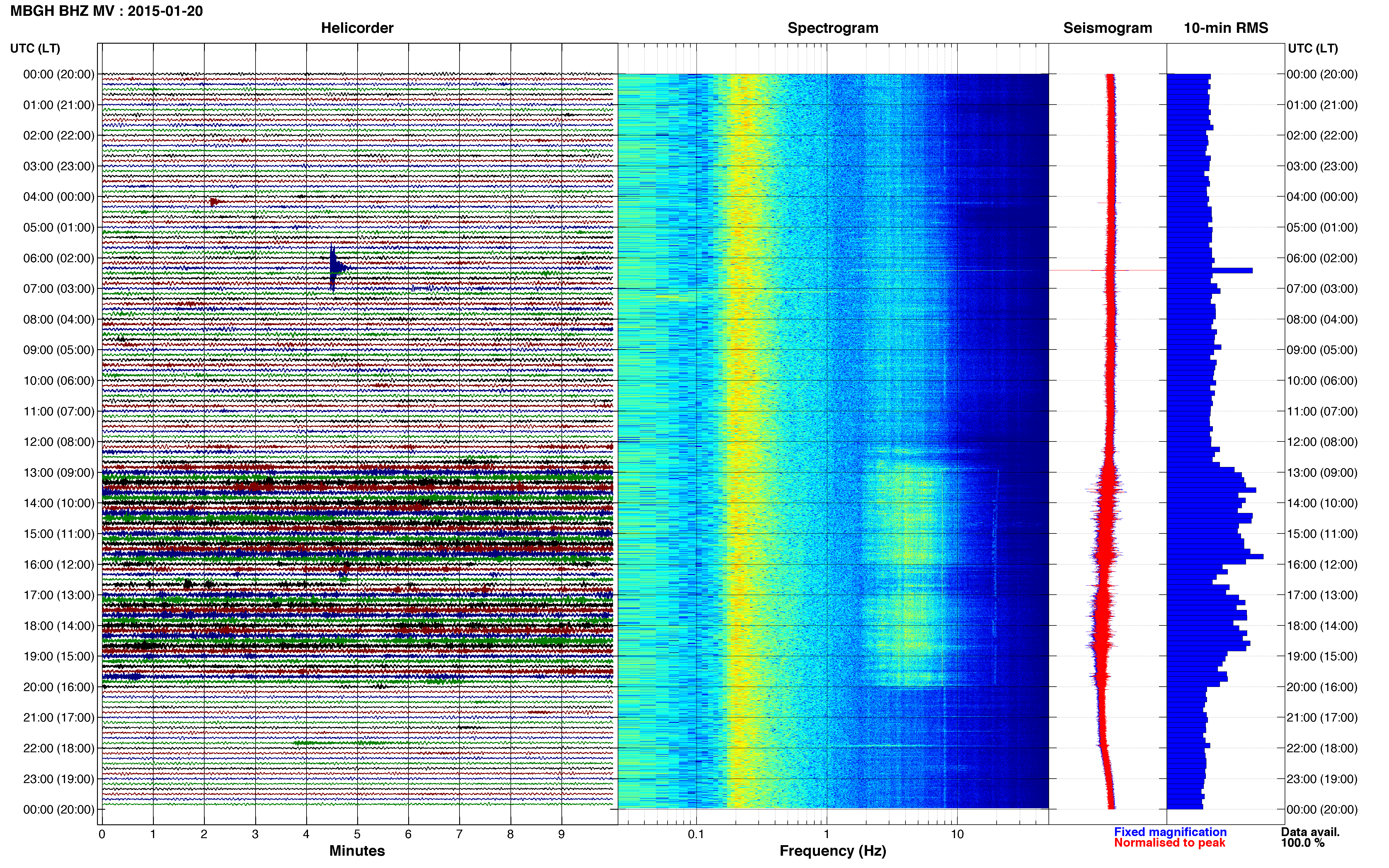
Task: Click RMS-side 12:00 (08:00) time label
Action: tap(1322, 442)
